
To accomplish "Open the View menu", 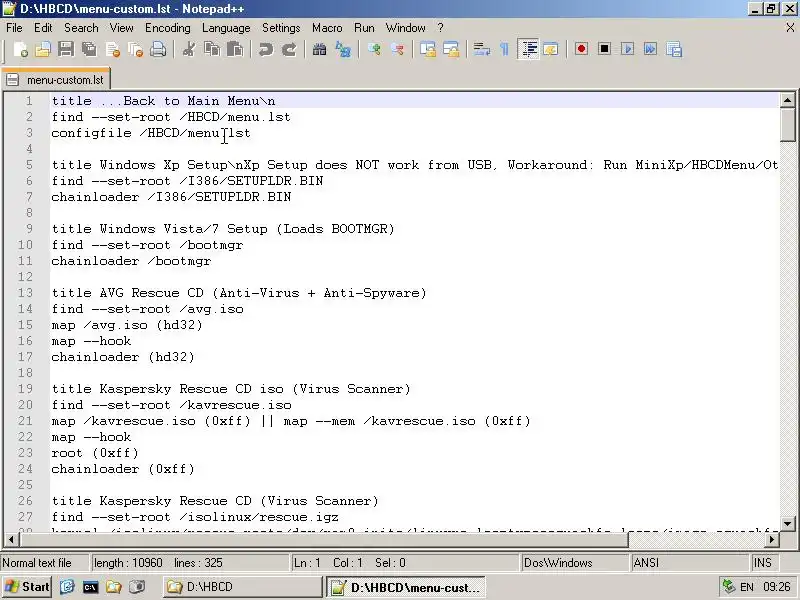I will 121,28.
